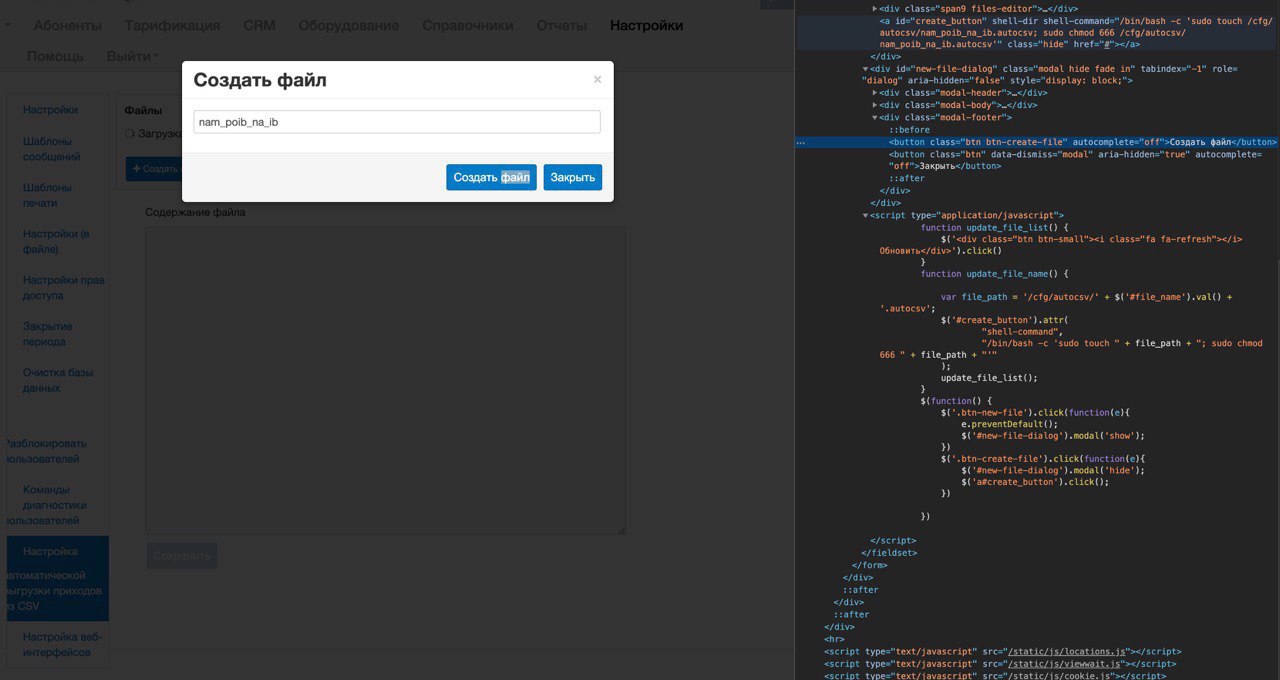Image resolution: width=1280 pixels, height=680 pixels.
Task: Click the Файлы heading
Action: pyautogui.click(x=143, y=110)
